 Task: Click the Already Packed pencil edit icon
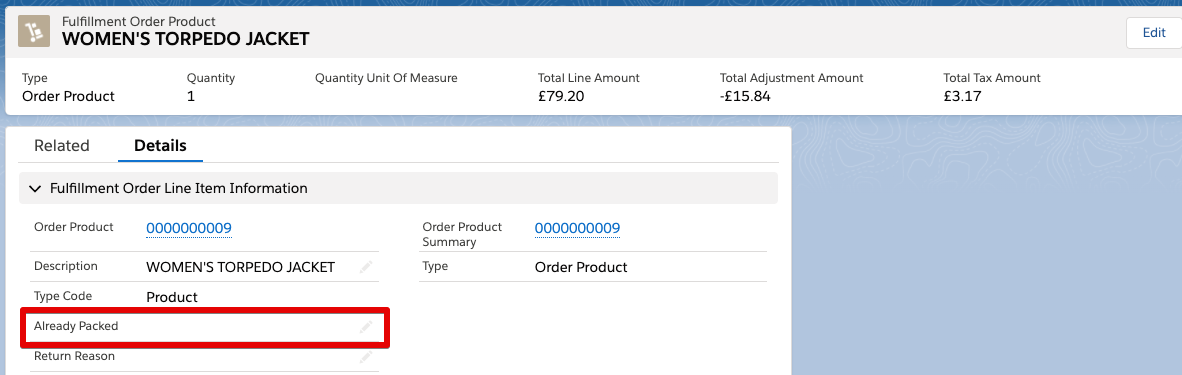coord(366,327)
